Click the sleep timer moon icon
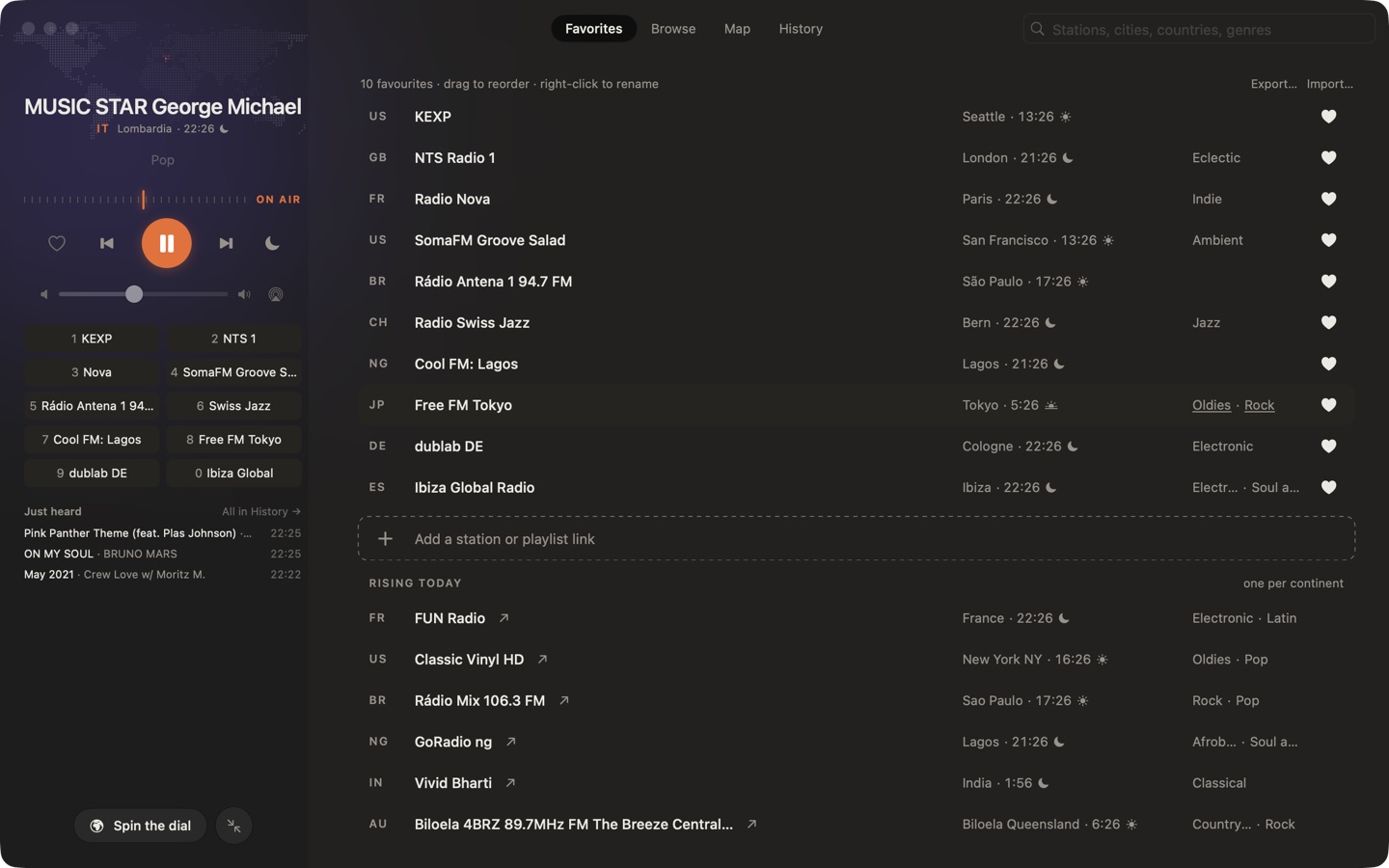The image size is (1389, 868). [x=272, y=243]
